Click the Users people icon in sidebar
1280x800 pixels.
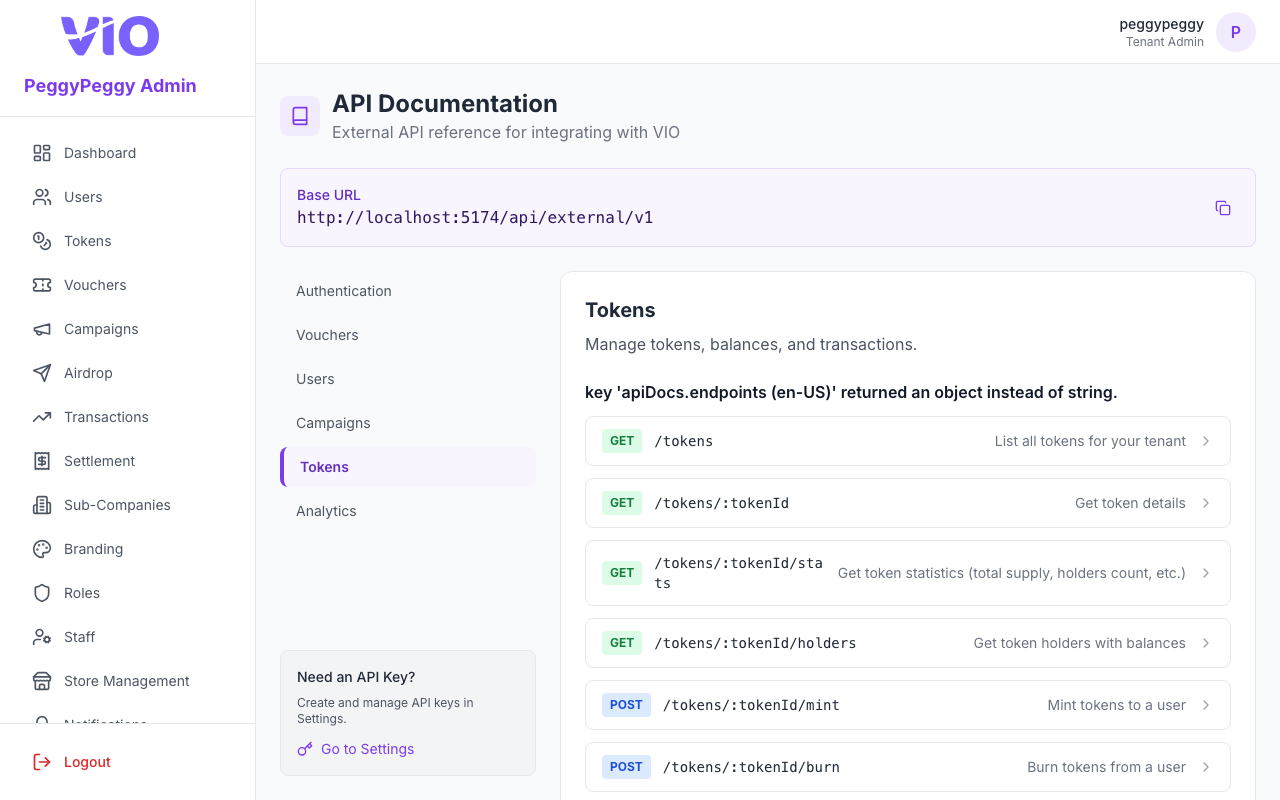[x=42, y=197]
